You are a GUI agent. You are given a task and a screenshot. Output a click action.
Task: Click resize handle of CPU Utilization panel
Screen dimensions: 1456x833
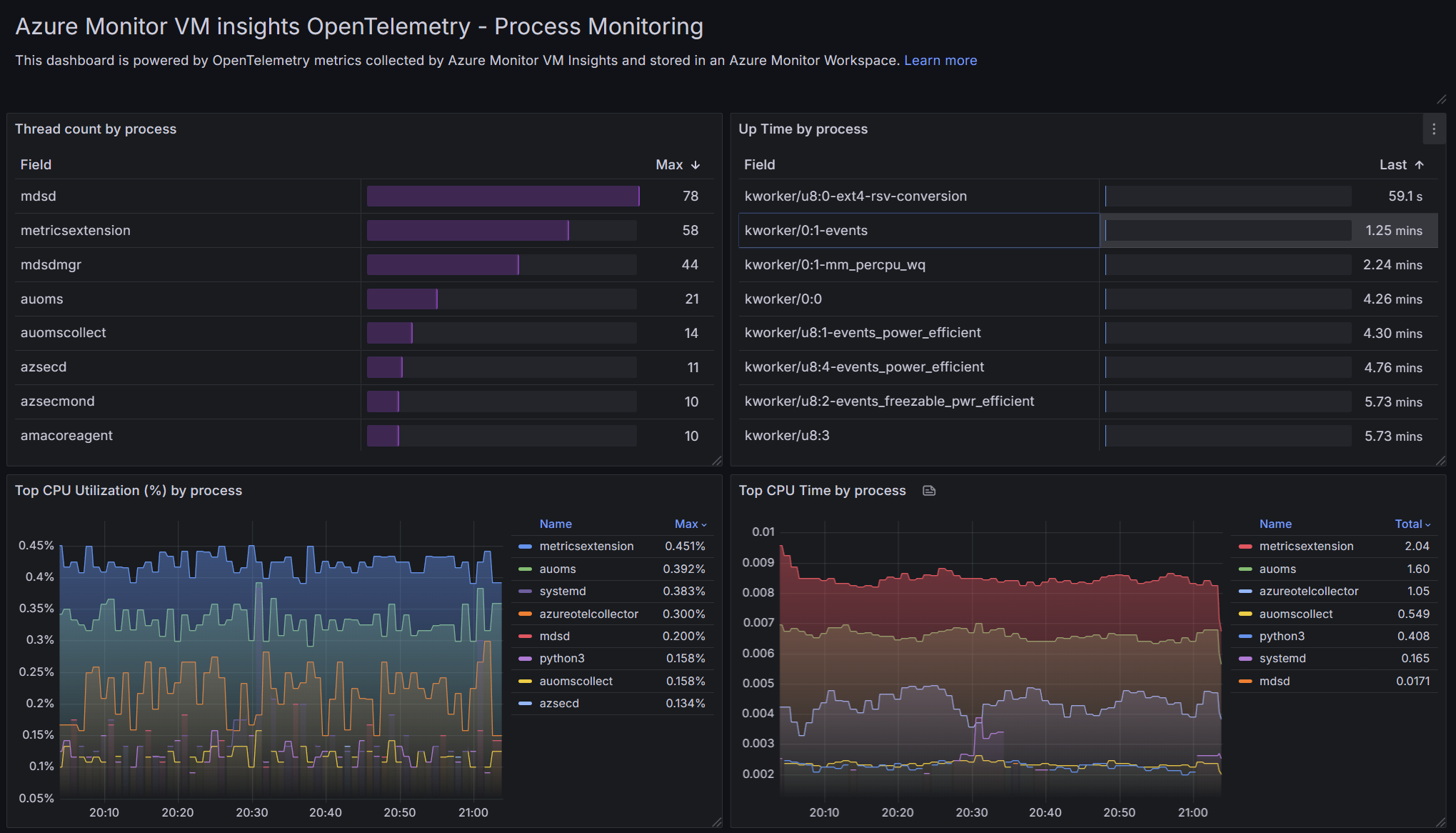717,822
